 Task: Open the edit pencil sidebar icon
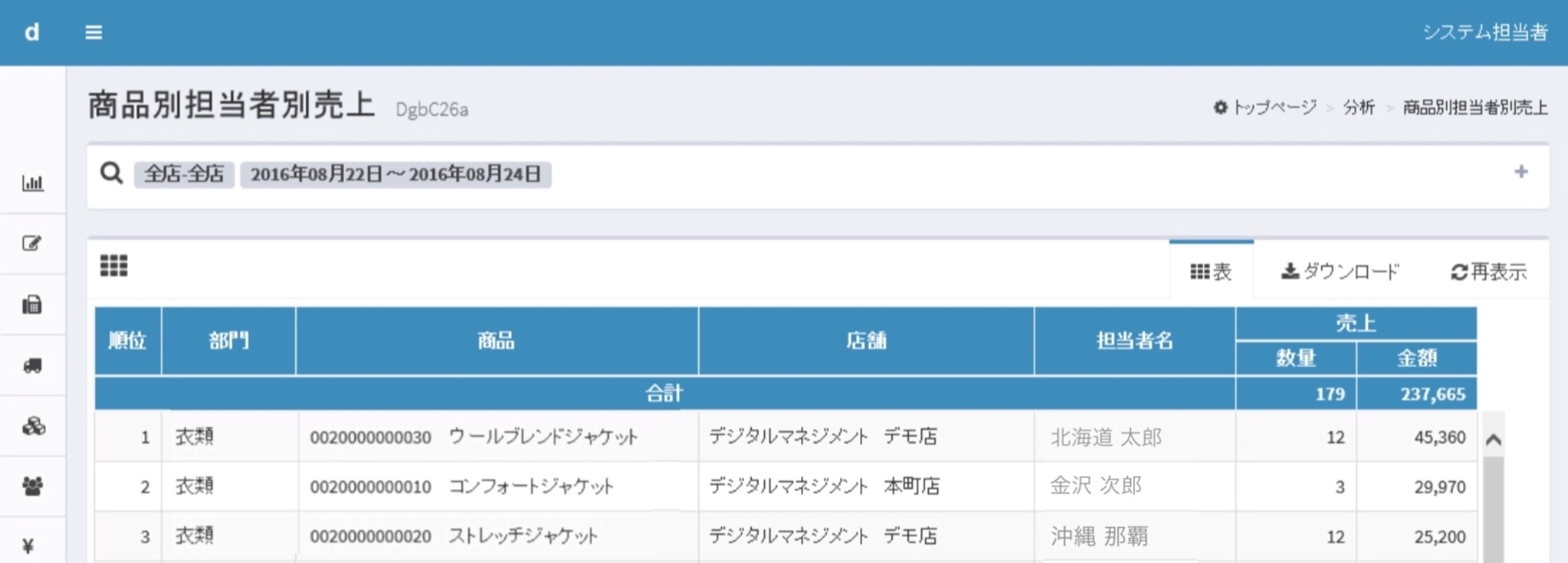click(x=32, y=243)
